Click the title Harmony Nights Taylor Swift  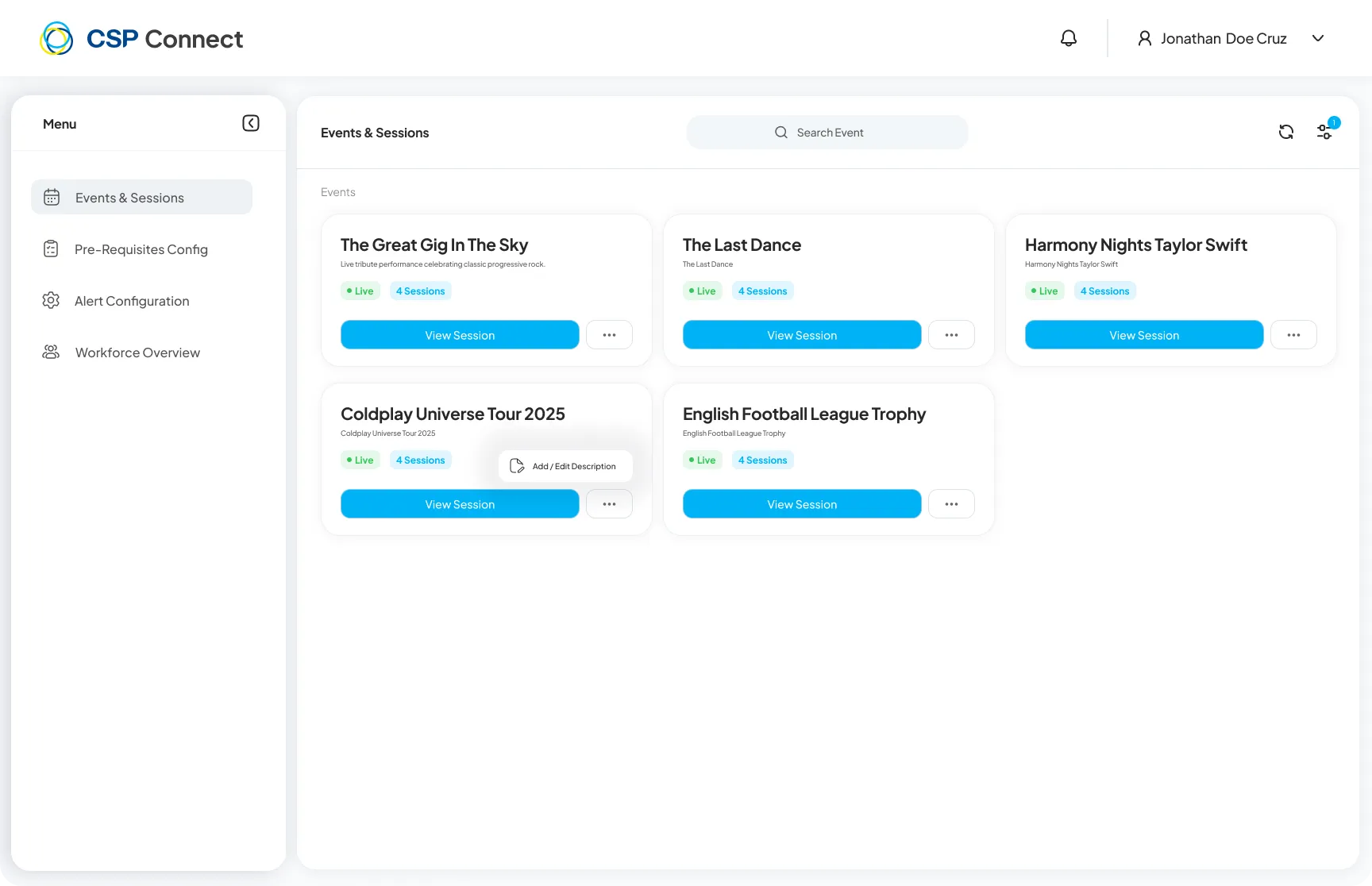(x=1136, y=245)
